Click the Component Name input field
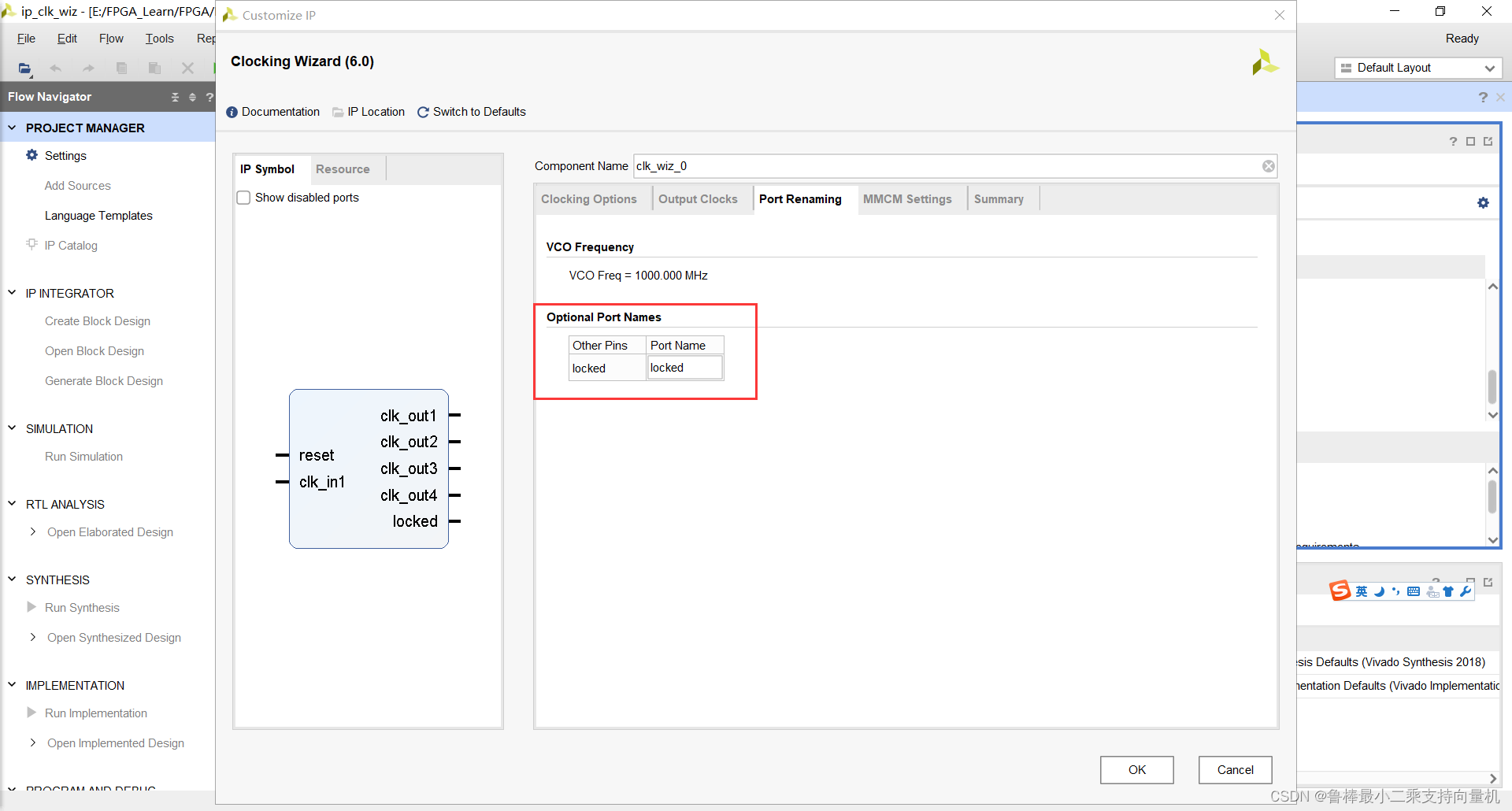This screenshot has height=811, width=1512. pyautogui.click(x=954, y=166)
